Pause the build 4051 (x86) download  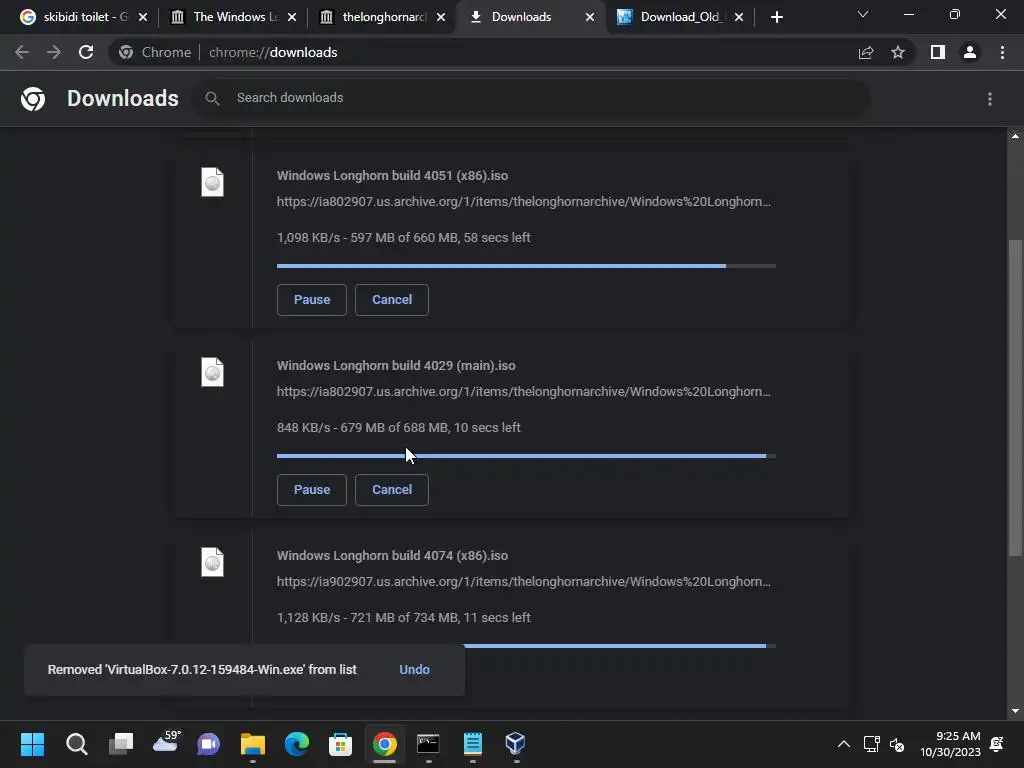(312, 300)
